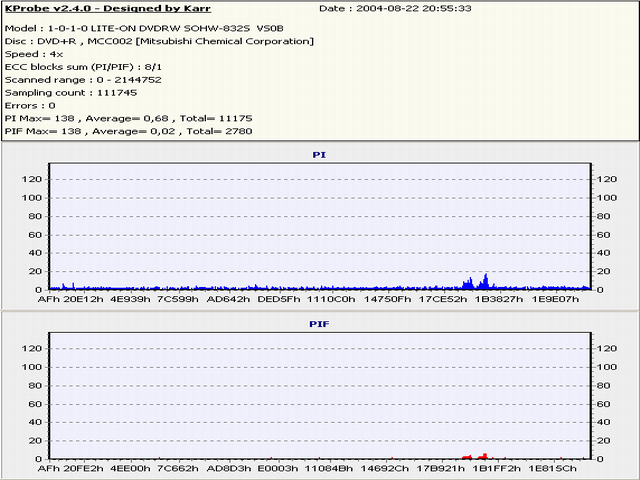Click the blue PI error spike near 1B3827h

[485, 282]
